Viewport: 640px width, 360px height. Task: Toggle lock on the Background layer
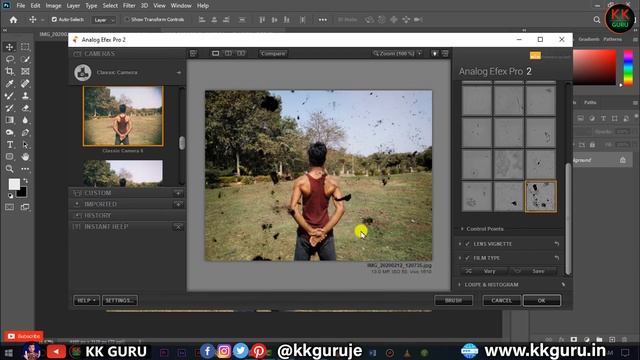click(x=622, y=160)
